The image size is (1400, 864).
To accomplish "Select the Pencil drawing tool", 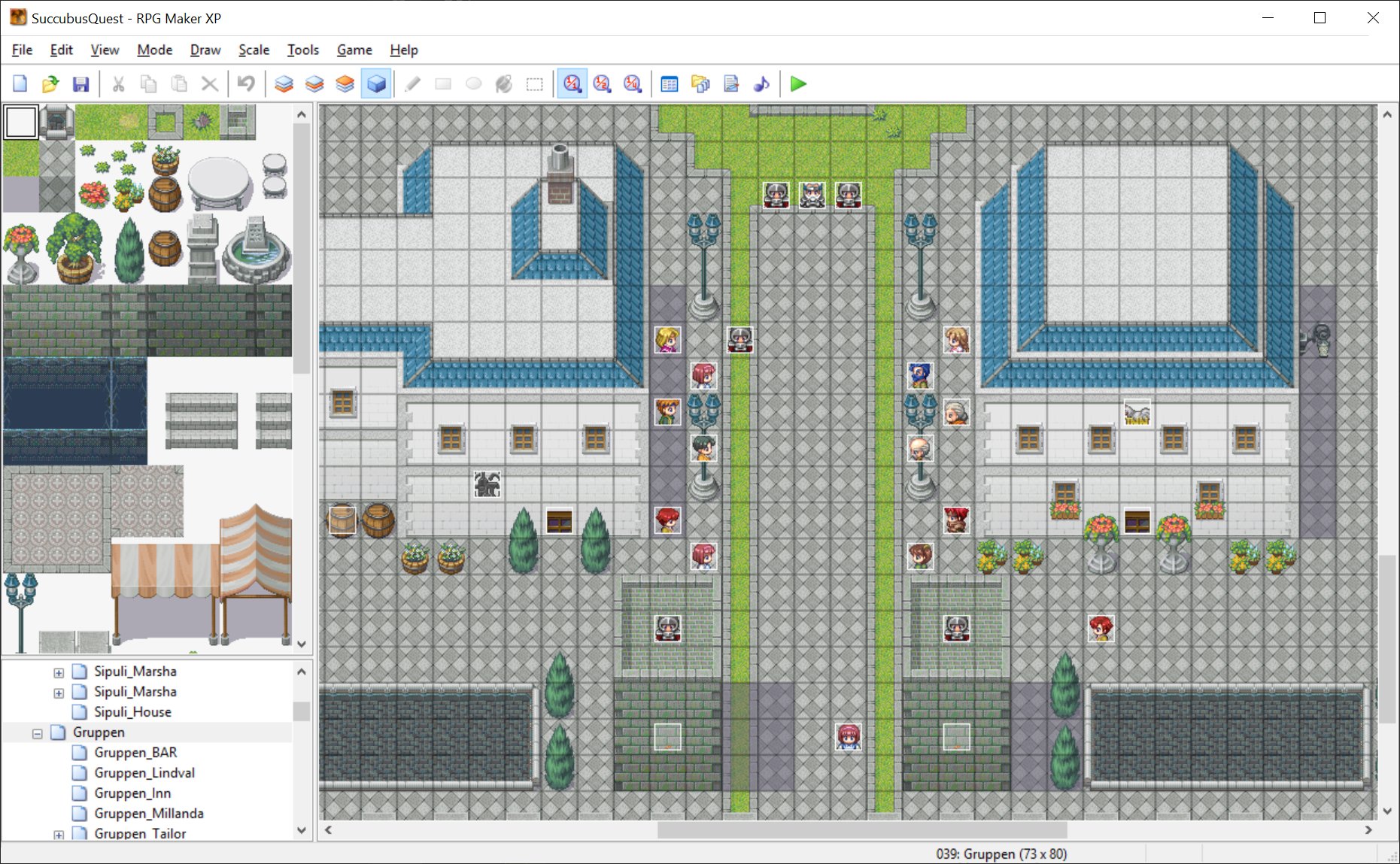I will point(412,83).
